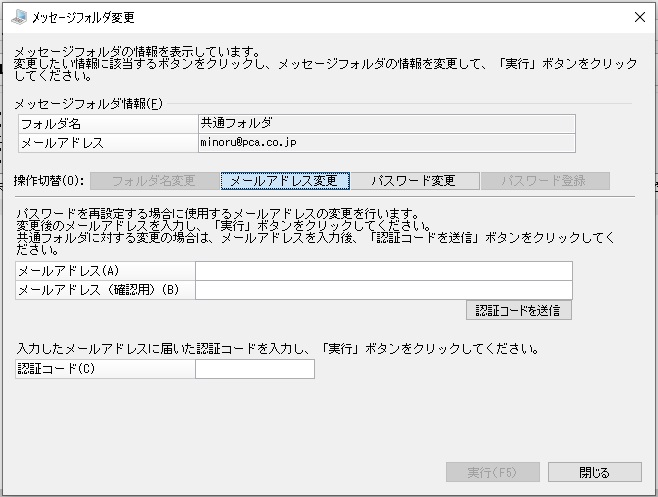Viewport: 658px width, 497px height.
Task: Click the メールアドレス row label in folder info
Action: (x=108, y=143)
